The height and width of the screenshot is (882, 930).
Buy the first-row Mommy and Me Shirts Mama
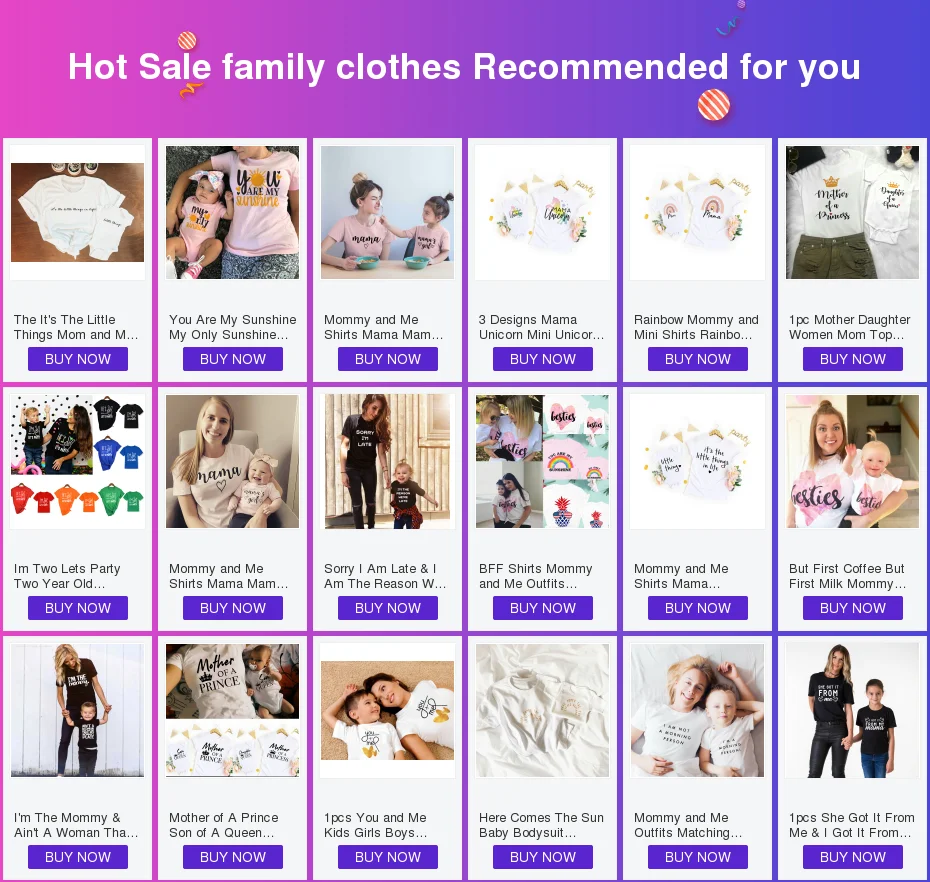(x=388, y=359)
